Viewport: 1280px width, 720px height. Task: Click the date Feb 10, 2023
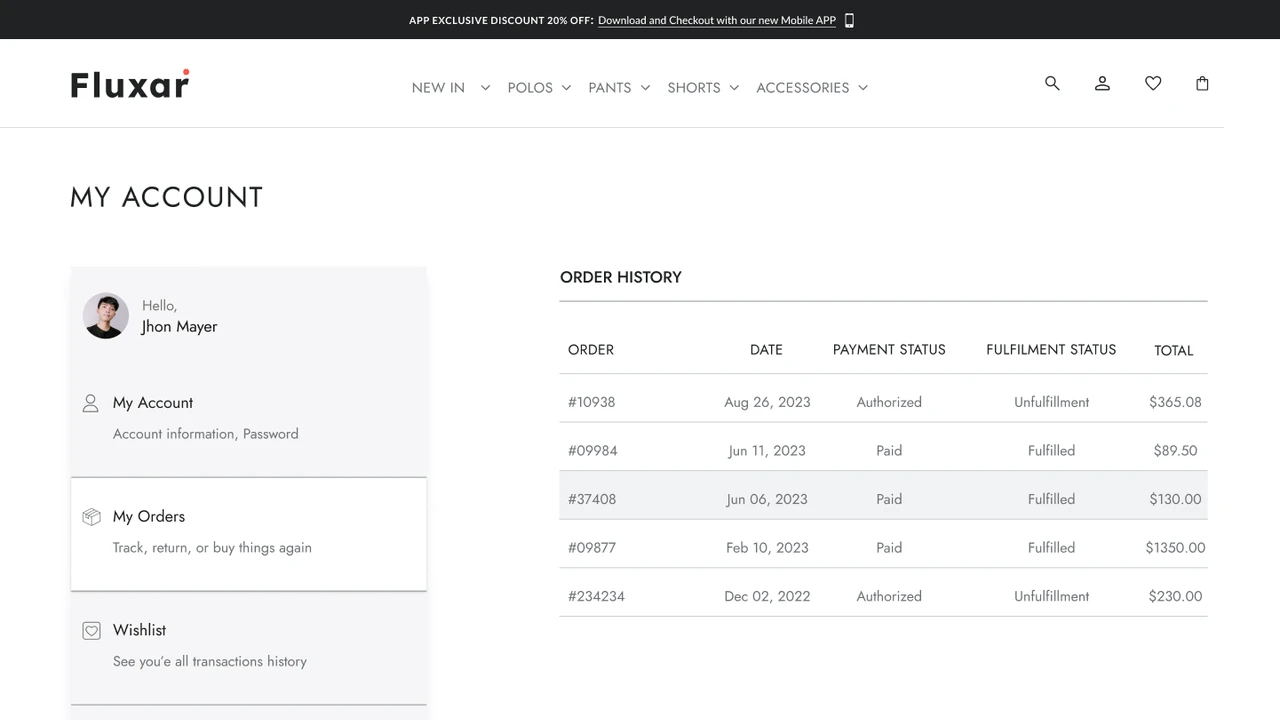tap(767, 548)
